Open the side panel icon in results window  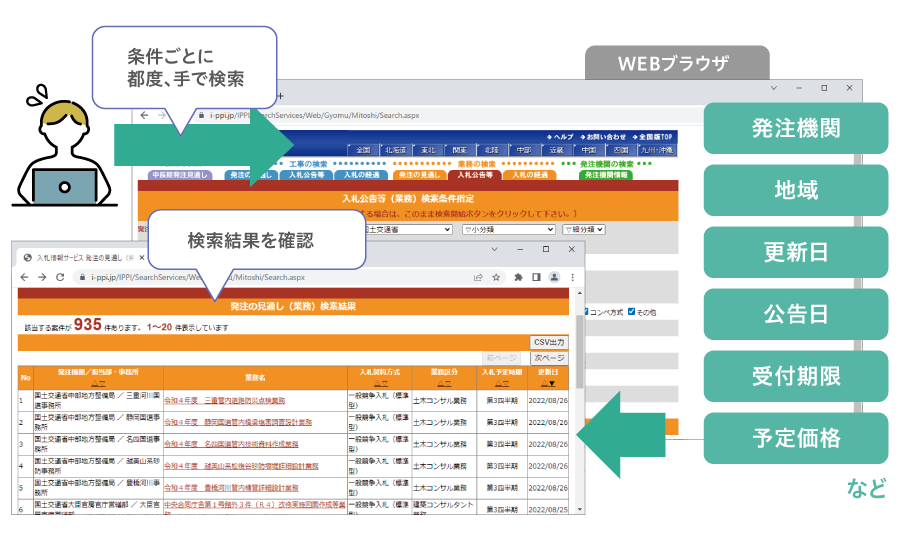536,277
